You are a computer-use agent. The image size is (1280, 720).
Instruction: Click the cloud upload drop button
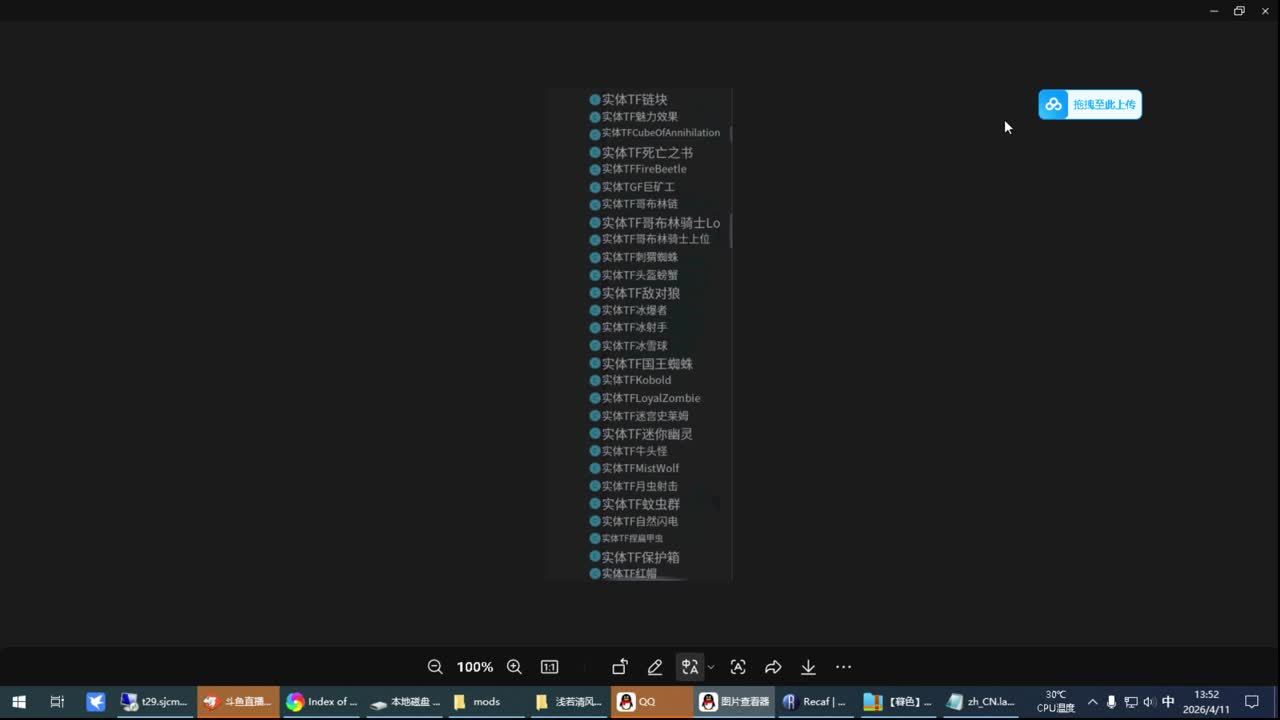click(x=1090, y=104)
